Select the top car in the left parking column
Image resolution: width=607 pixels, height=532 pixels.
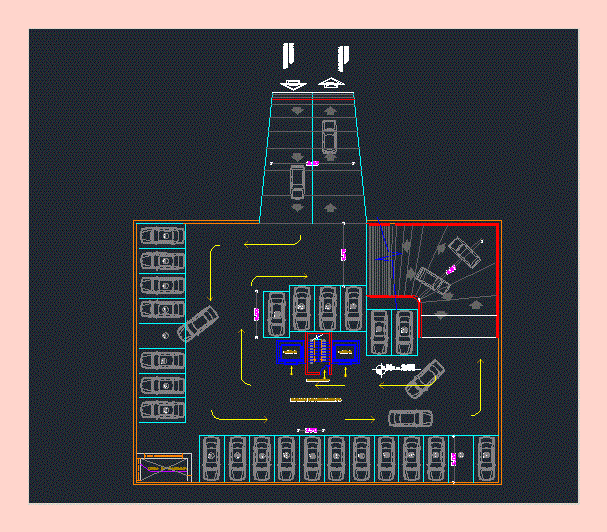(162, 236)
